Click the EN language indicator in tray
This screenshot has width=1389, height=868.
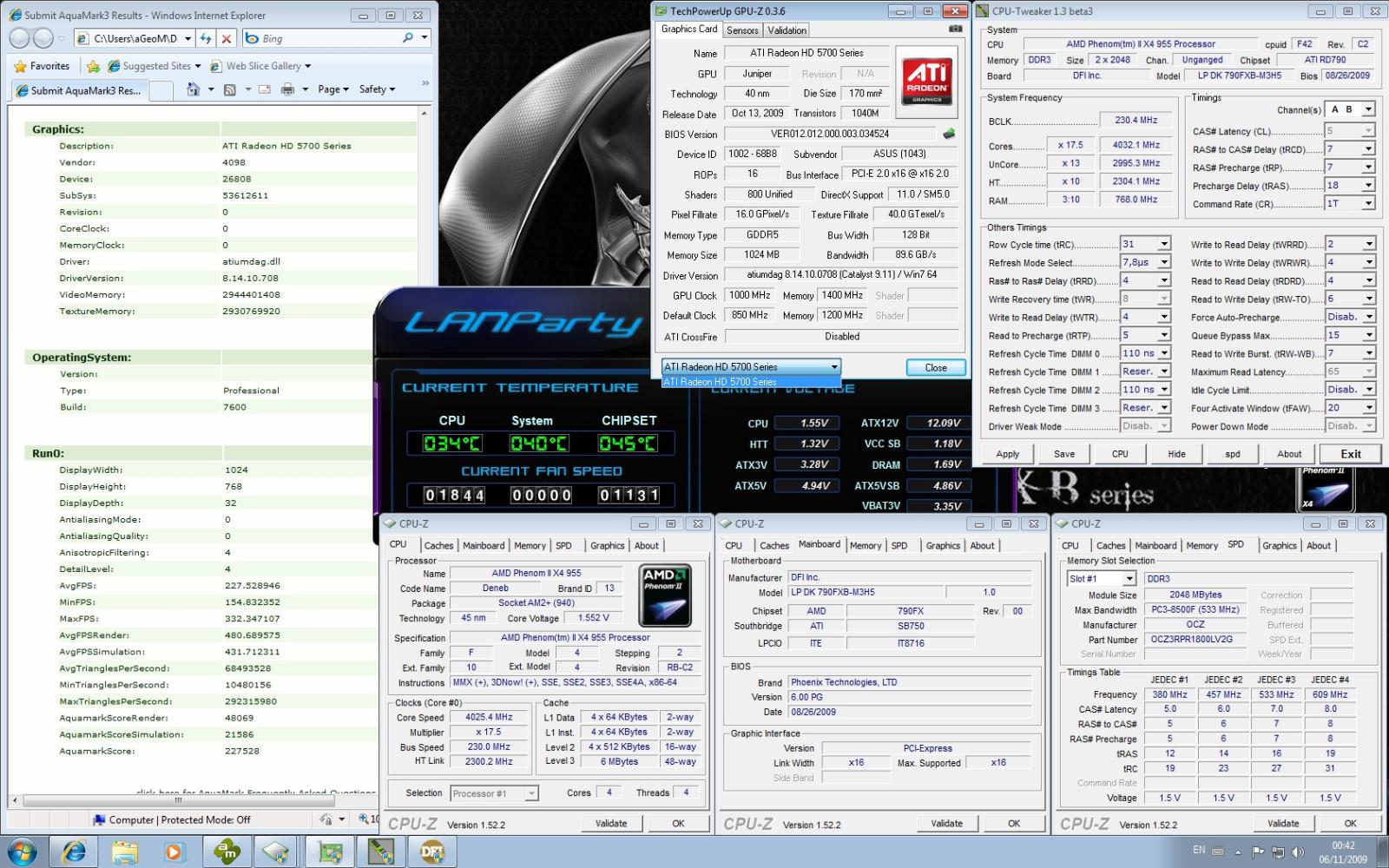1199,851
